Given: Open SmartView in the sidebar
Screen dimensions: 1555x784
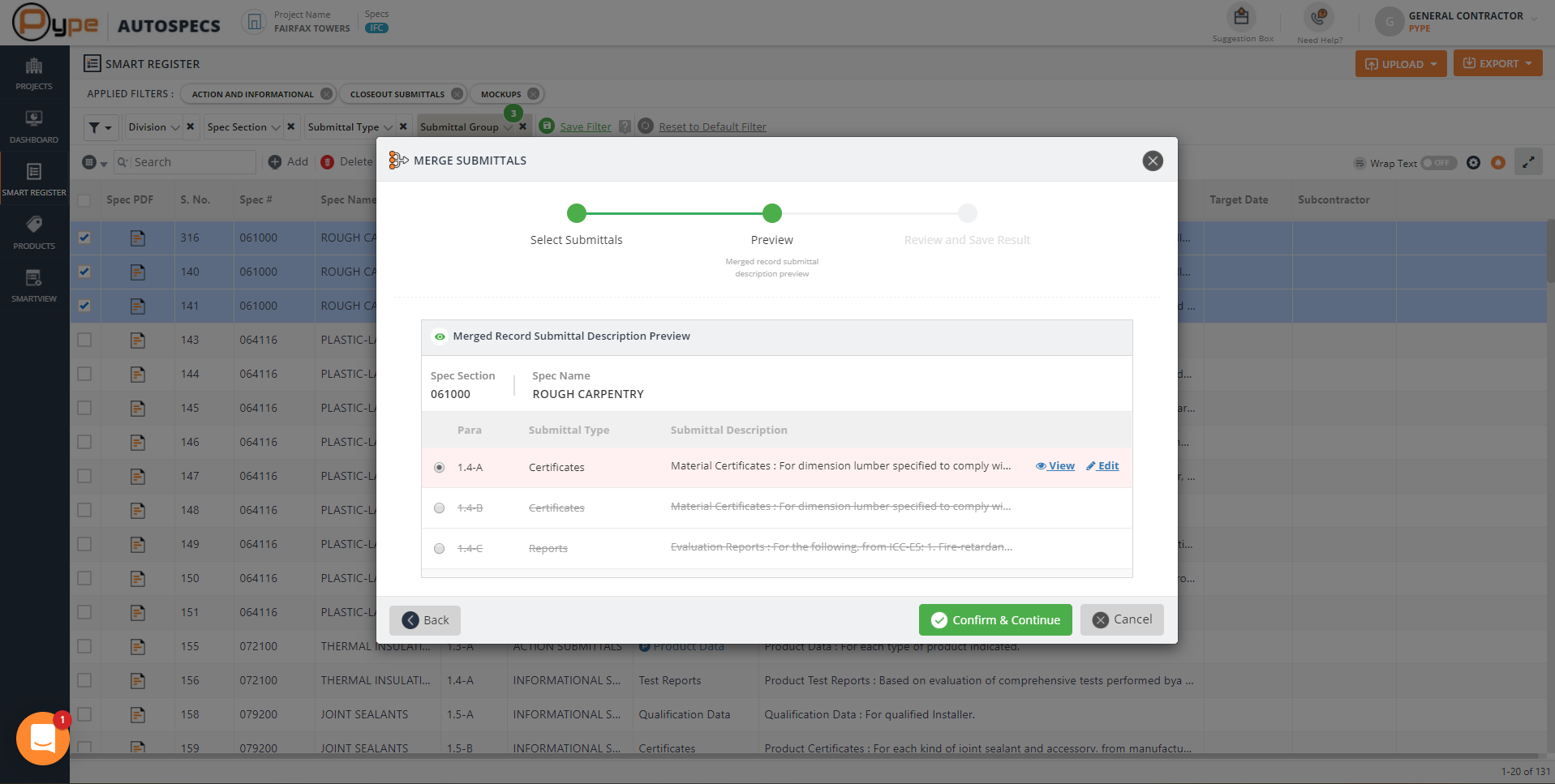Looking at the screenshot, I should tap(34, 286).
